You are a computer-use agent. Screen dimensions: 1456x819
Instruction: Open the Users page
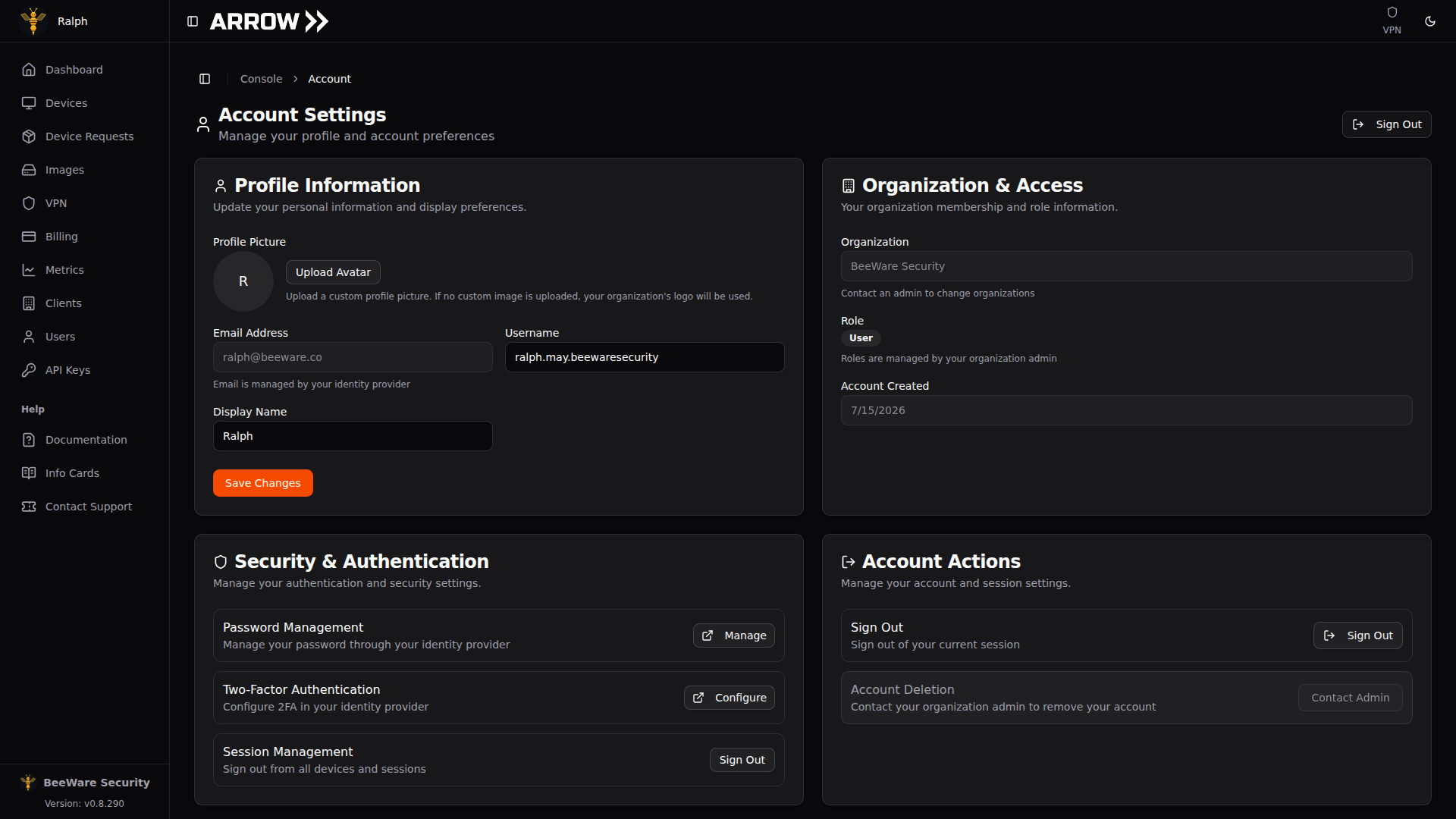click(x=84, y=337)
